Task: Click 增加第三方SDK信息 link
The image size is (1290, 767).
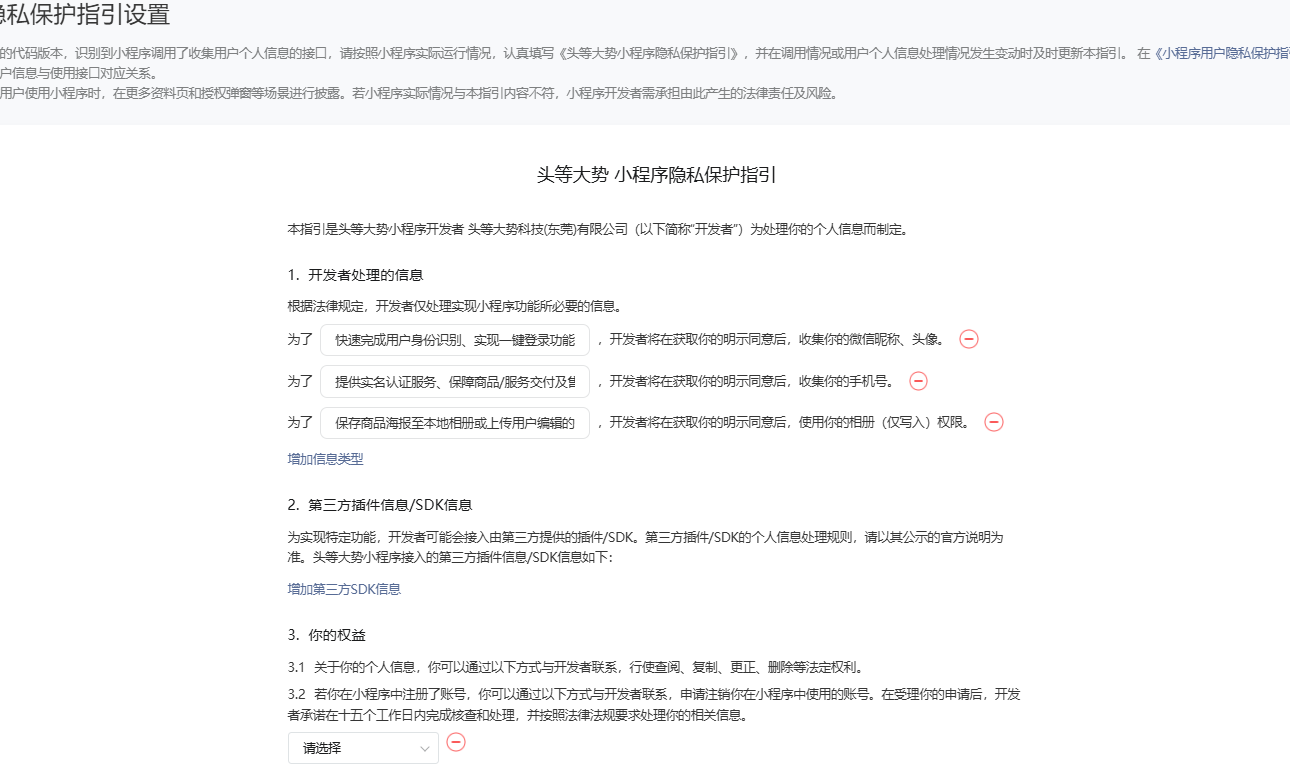Action: (345, 589)
